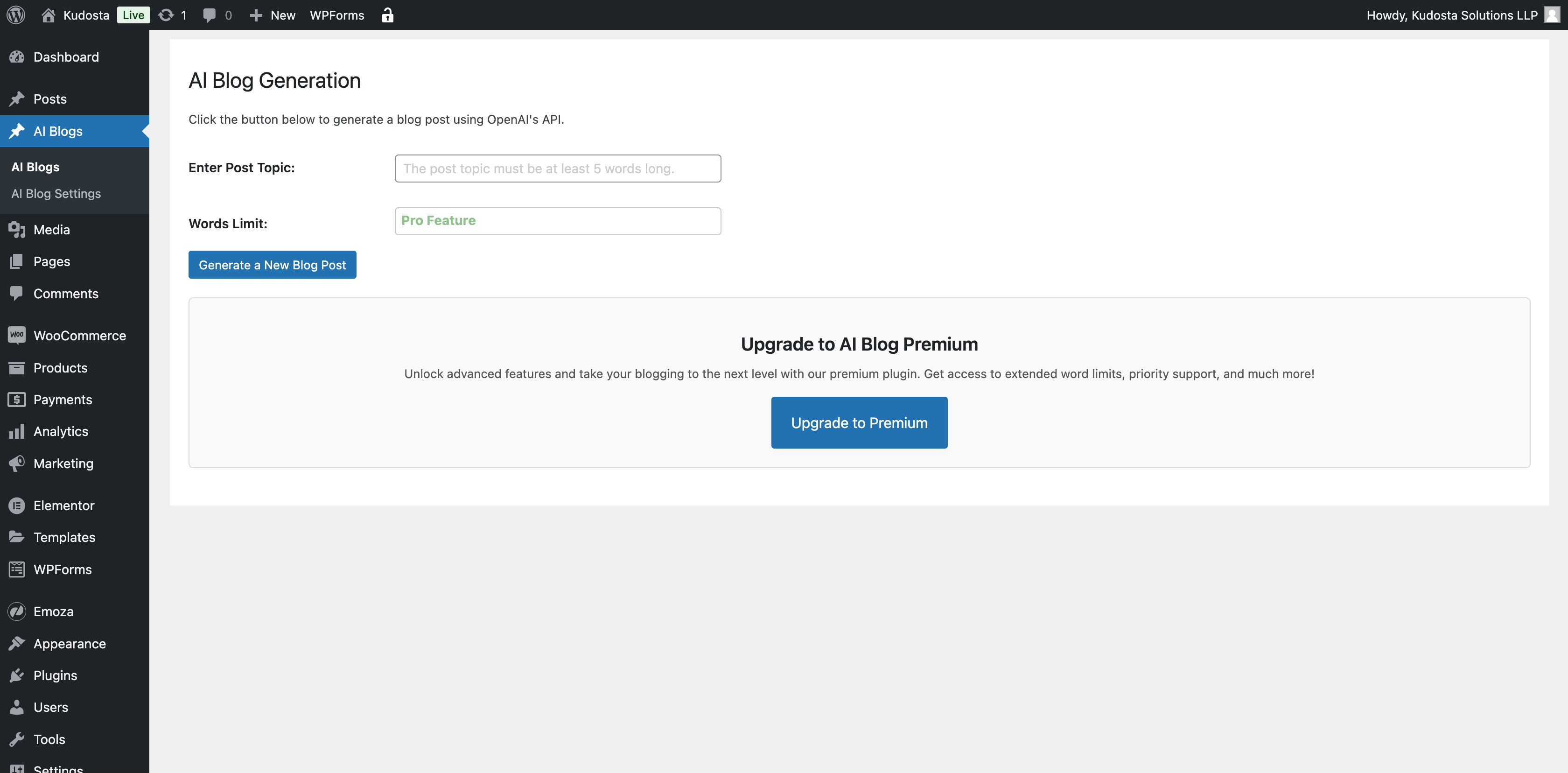
Task: Click the Elementor icon
Action: [17, 505]
